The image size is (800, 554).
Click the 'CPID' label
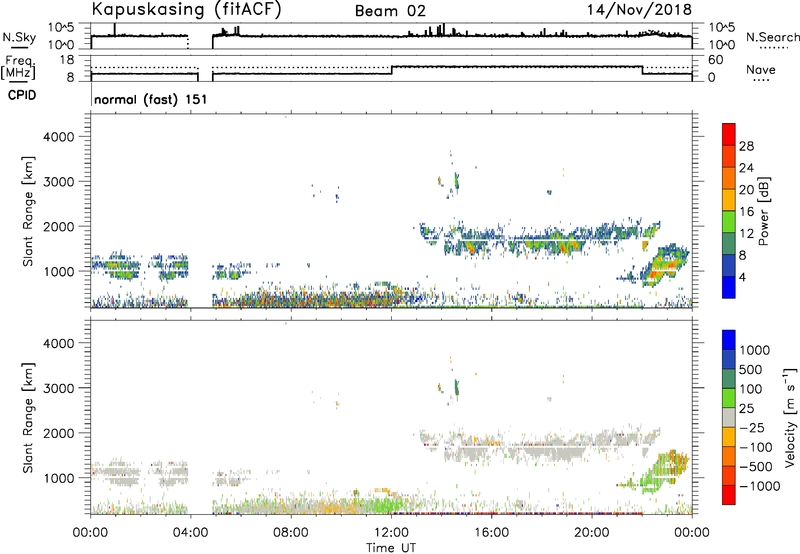[22, 95]
